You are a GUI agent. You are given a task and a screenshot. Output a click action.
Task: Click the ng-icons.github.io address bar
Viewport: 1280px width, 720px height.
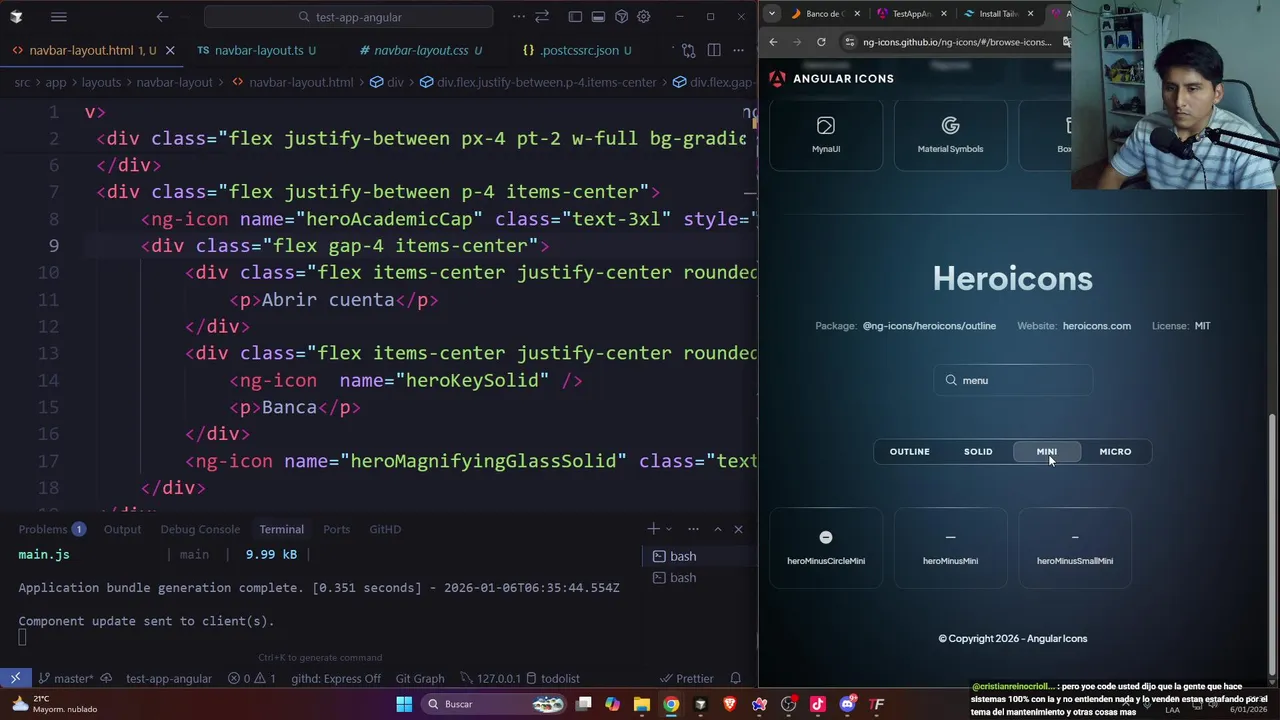[x=956, y=42]
